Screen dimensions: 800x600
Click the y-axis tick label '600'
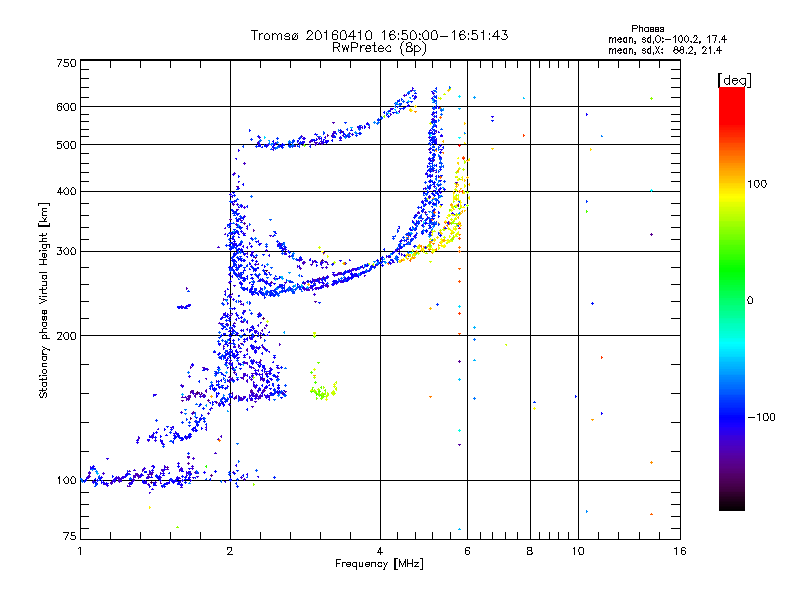[67, 107]
